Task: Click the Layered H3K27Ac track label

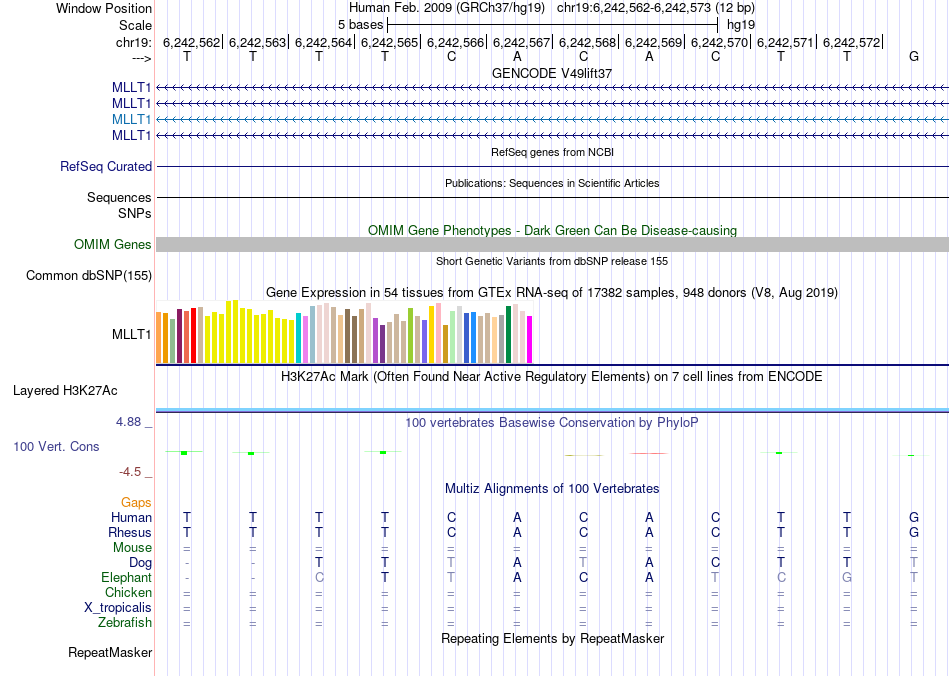Action: tap(65, 391)
